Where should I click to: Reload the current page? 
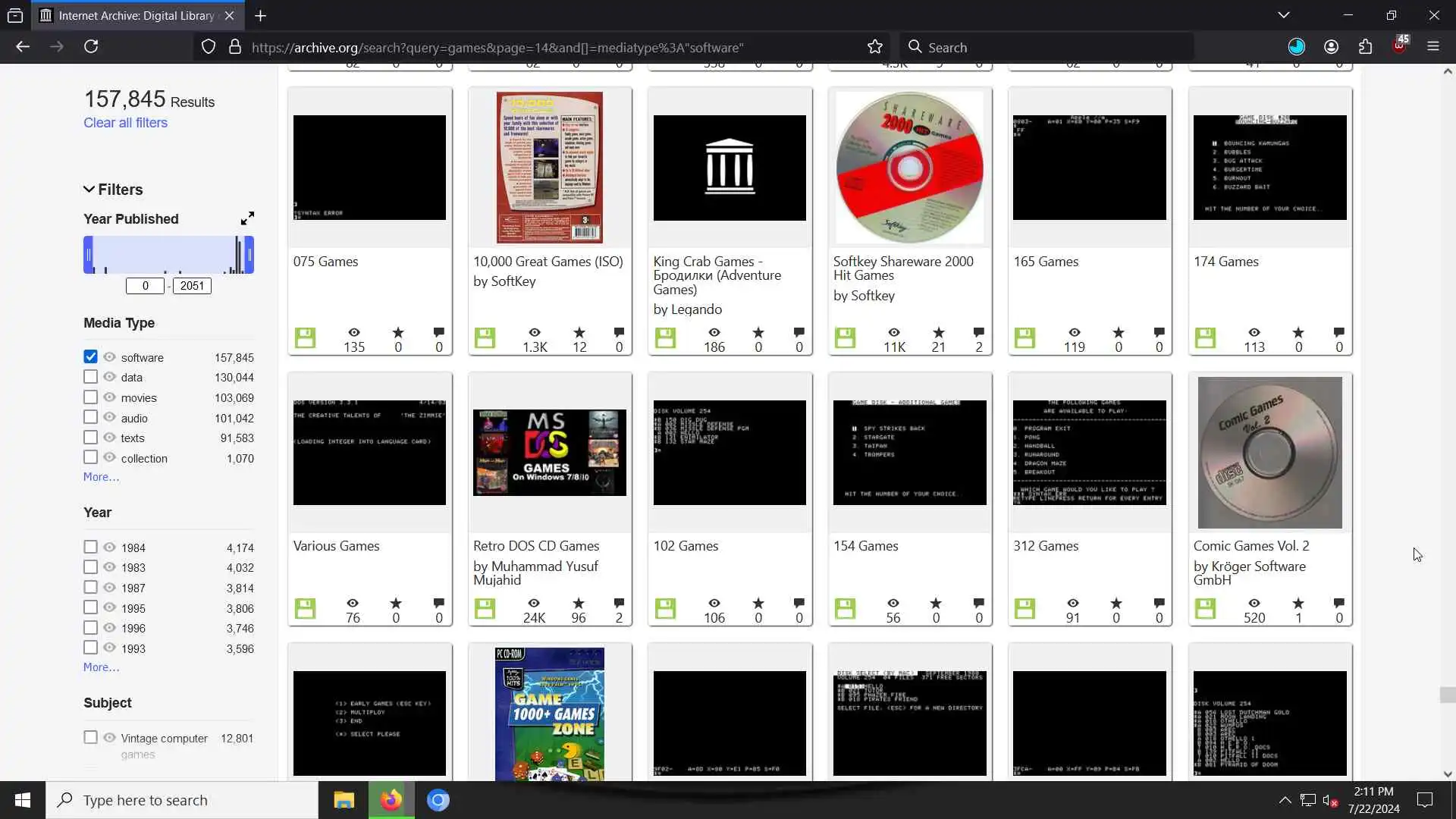point(91,47)
